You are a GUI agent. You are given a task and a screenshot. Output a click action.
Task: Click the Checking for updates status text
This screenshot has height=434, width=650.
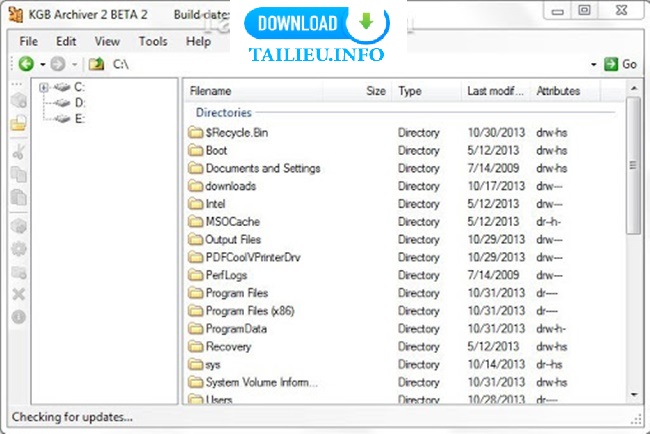click(x=72, y=417)
